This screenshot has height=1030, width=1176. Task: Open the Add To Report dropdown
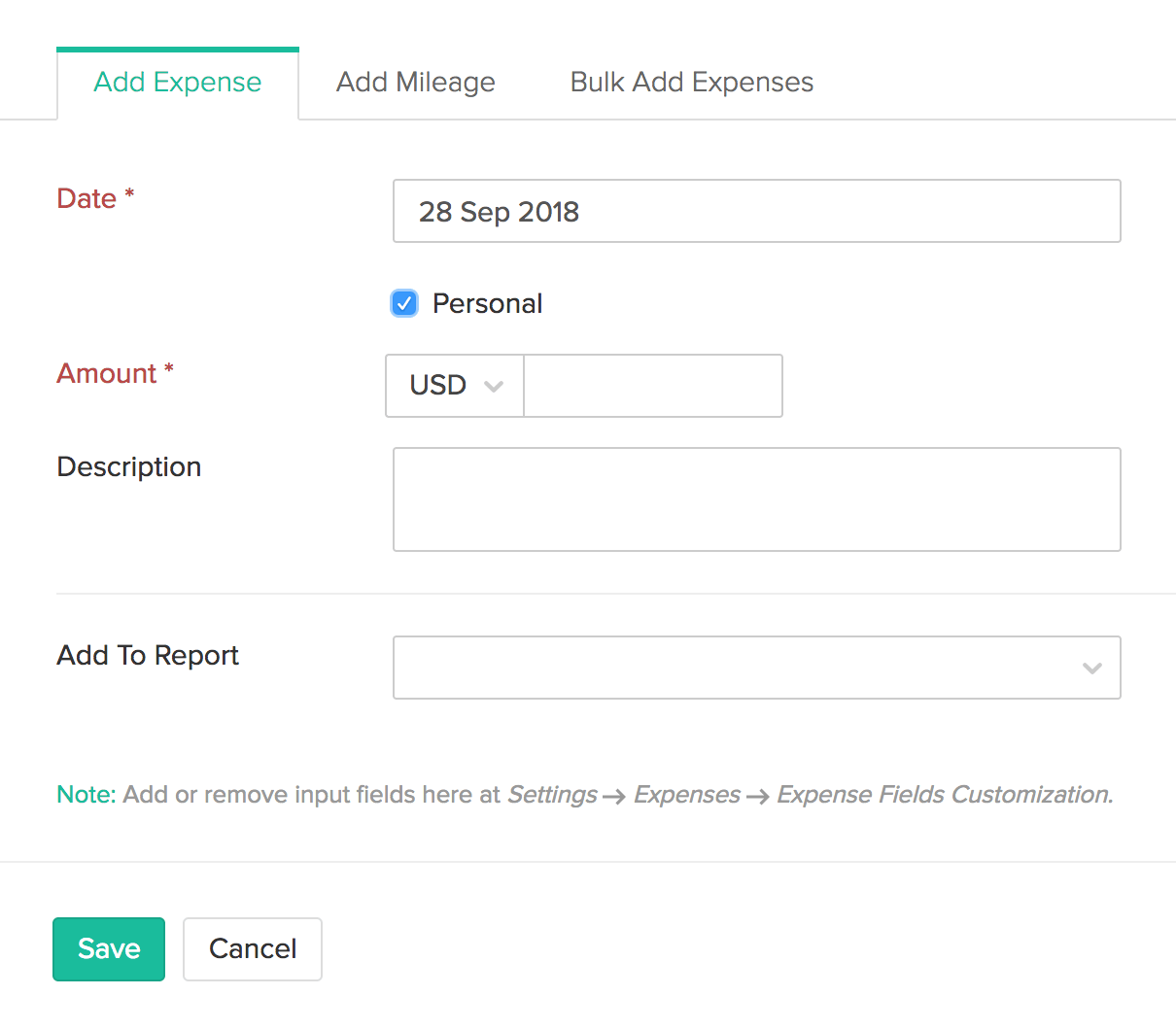(x=739, y=668)
